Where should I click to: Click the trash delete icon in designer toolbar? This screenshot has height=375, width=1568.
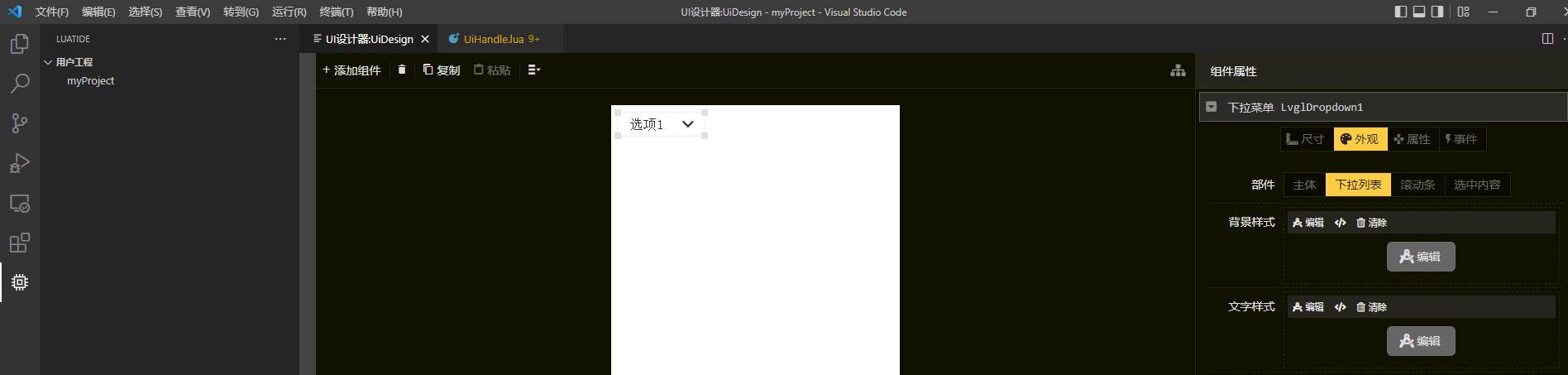(402, 70)
